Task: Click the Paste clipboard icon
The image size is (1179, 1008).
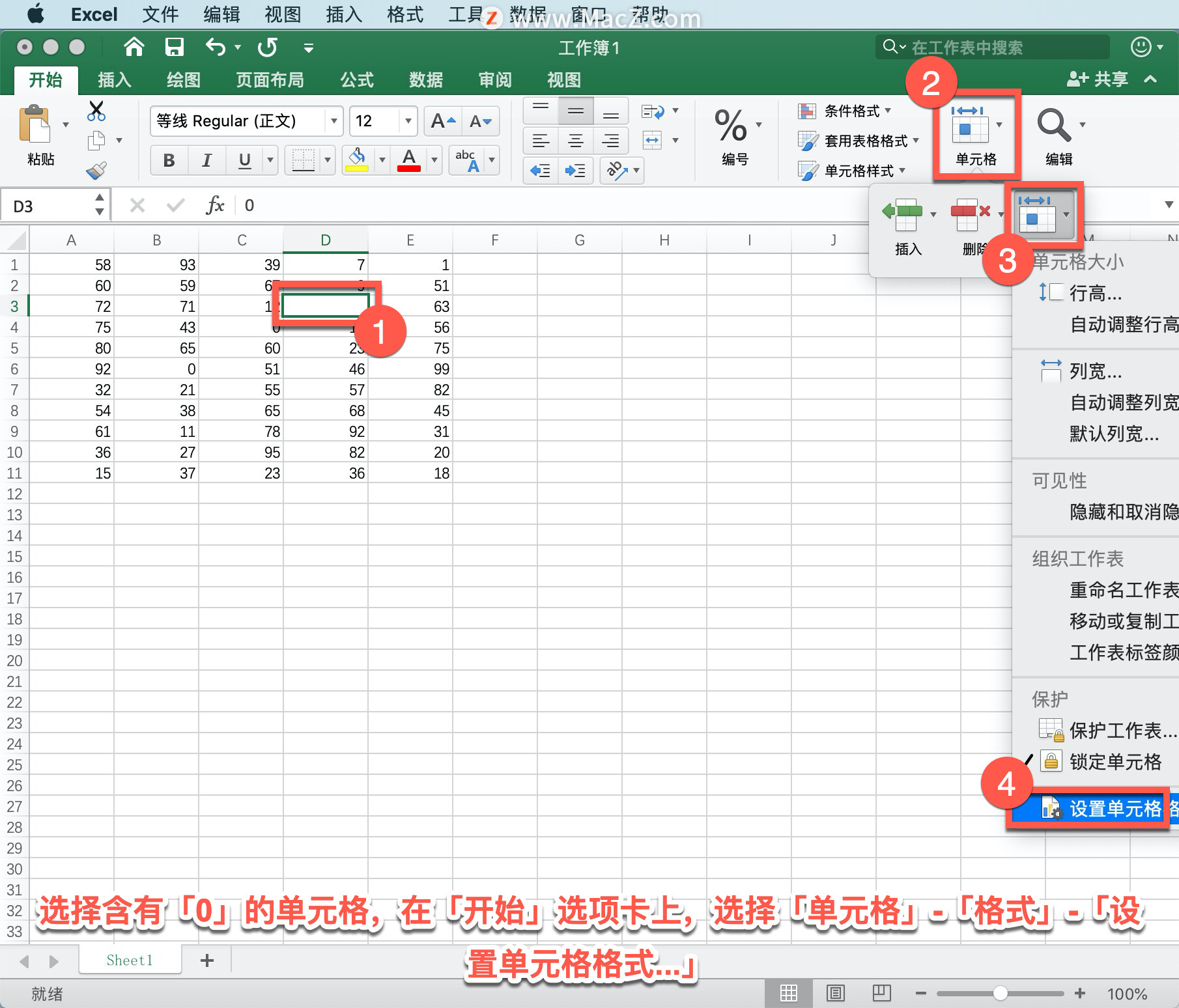Action: pyautogui.click(x=36, y=124)
